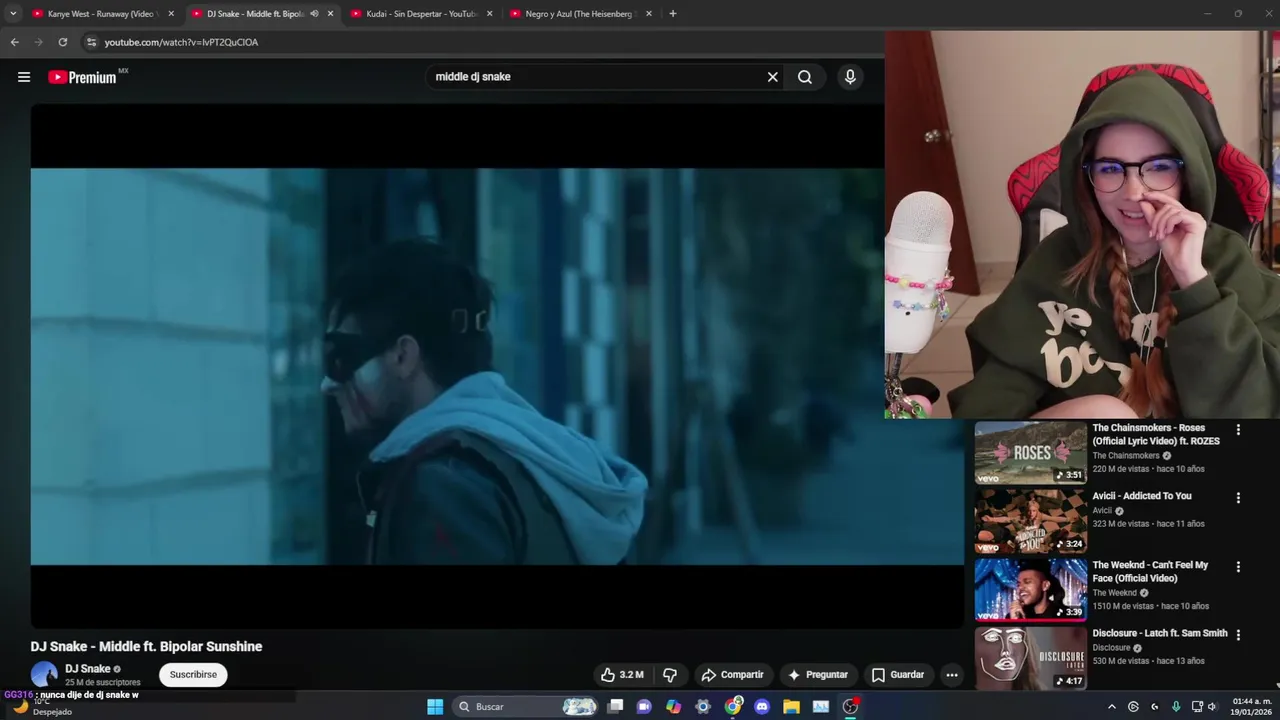The width and height of the screenshot is (1280, 720).
Task: Open The Weeknd Can't Feel My Face thumbnail
Action: click(1030, 590)
